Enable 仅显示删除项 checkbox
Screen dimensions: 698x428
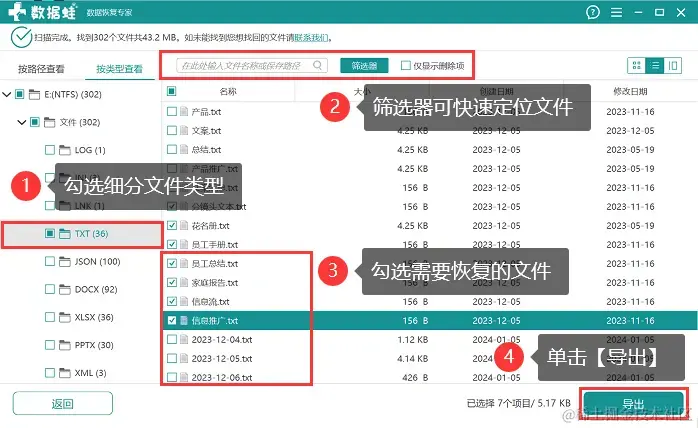click(406, 65)
